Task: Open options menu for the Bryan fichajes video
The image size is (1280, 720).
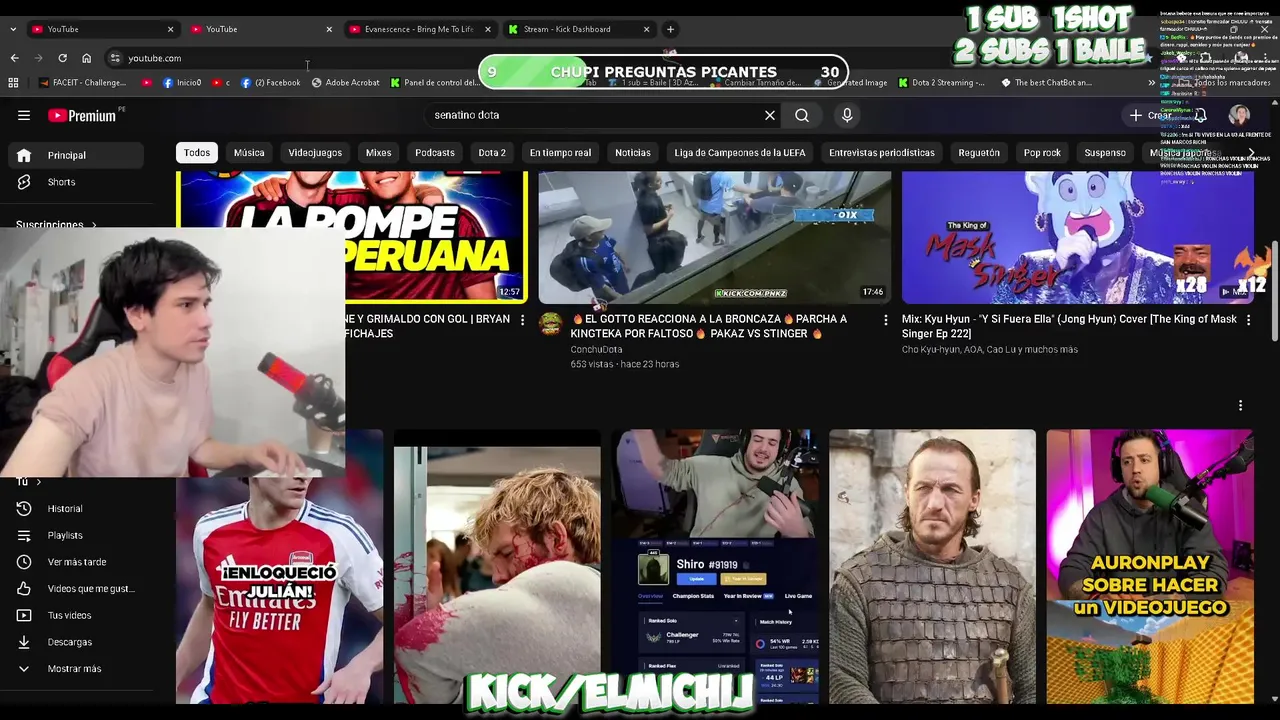Action: tap(522, 320)
